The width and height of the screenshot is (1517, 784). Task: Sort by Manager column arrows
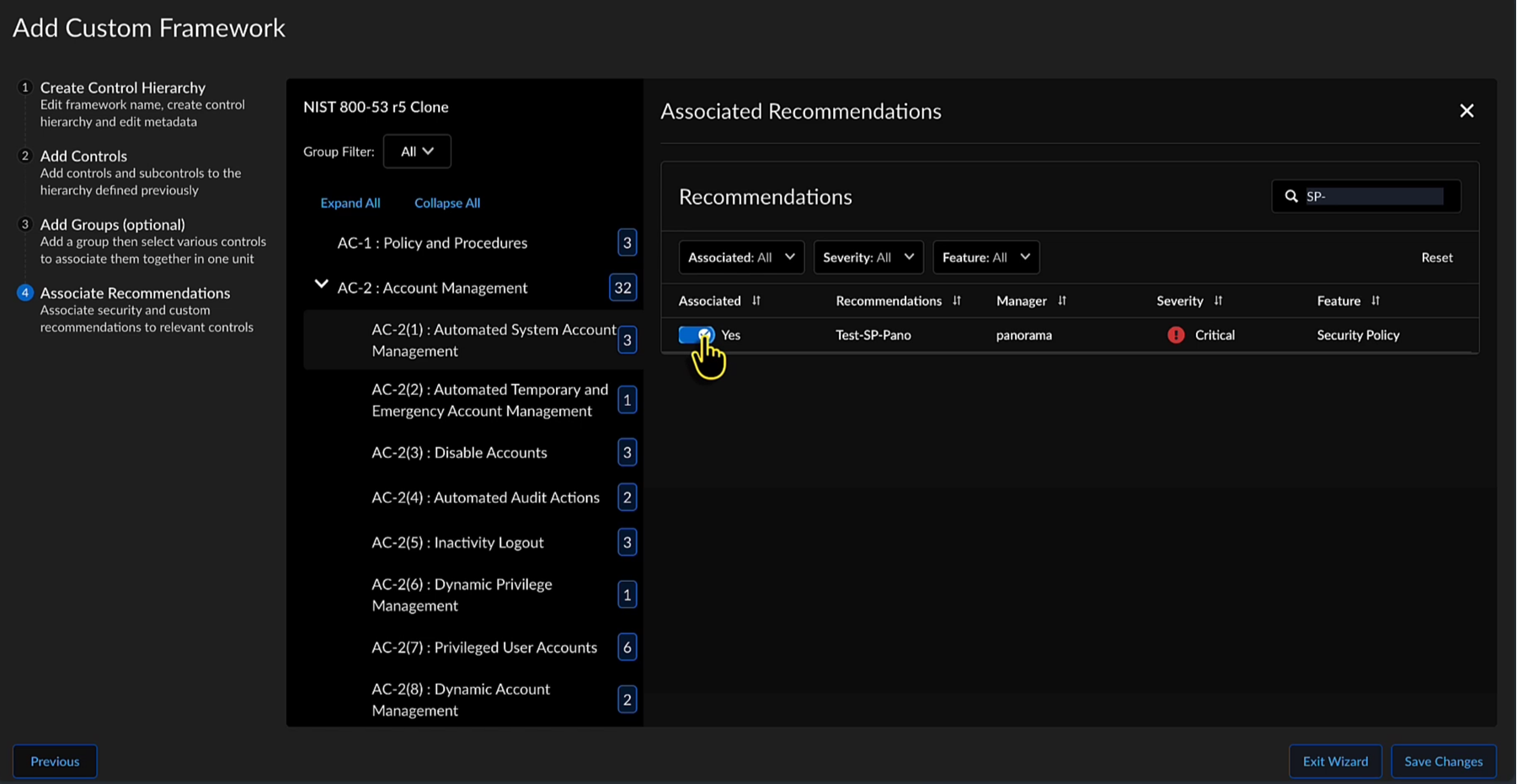point(1062,301)
